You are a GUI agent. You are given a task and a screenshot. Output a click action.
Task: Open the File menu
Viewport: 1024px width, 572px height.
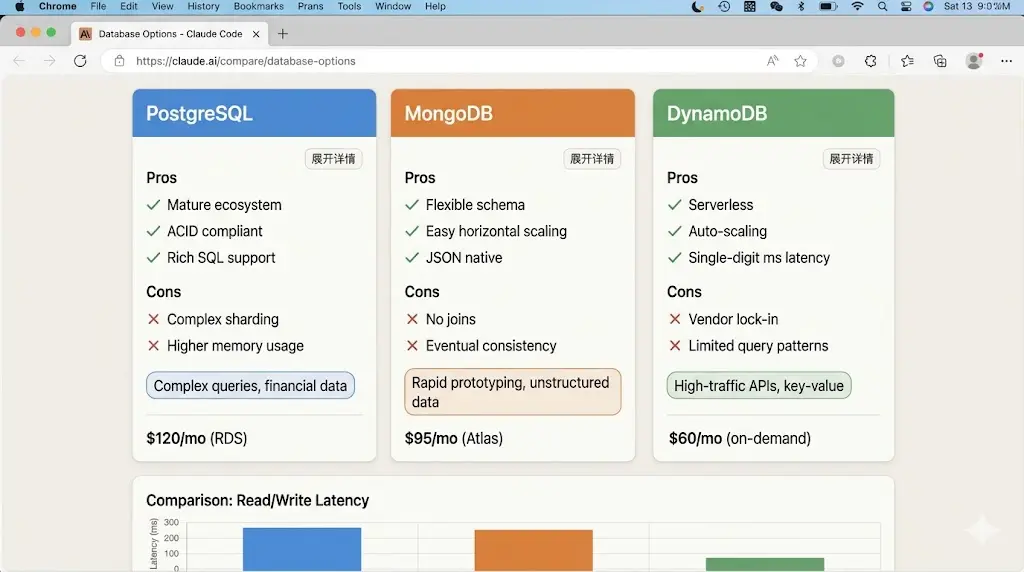point(98,7)
